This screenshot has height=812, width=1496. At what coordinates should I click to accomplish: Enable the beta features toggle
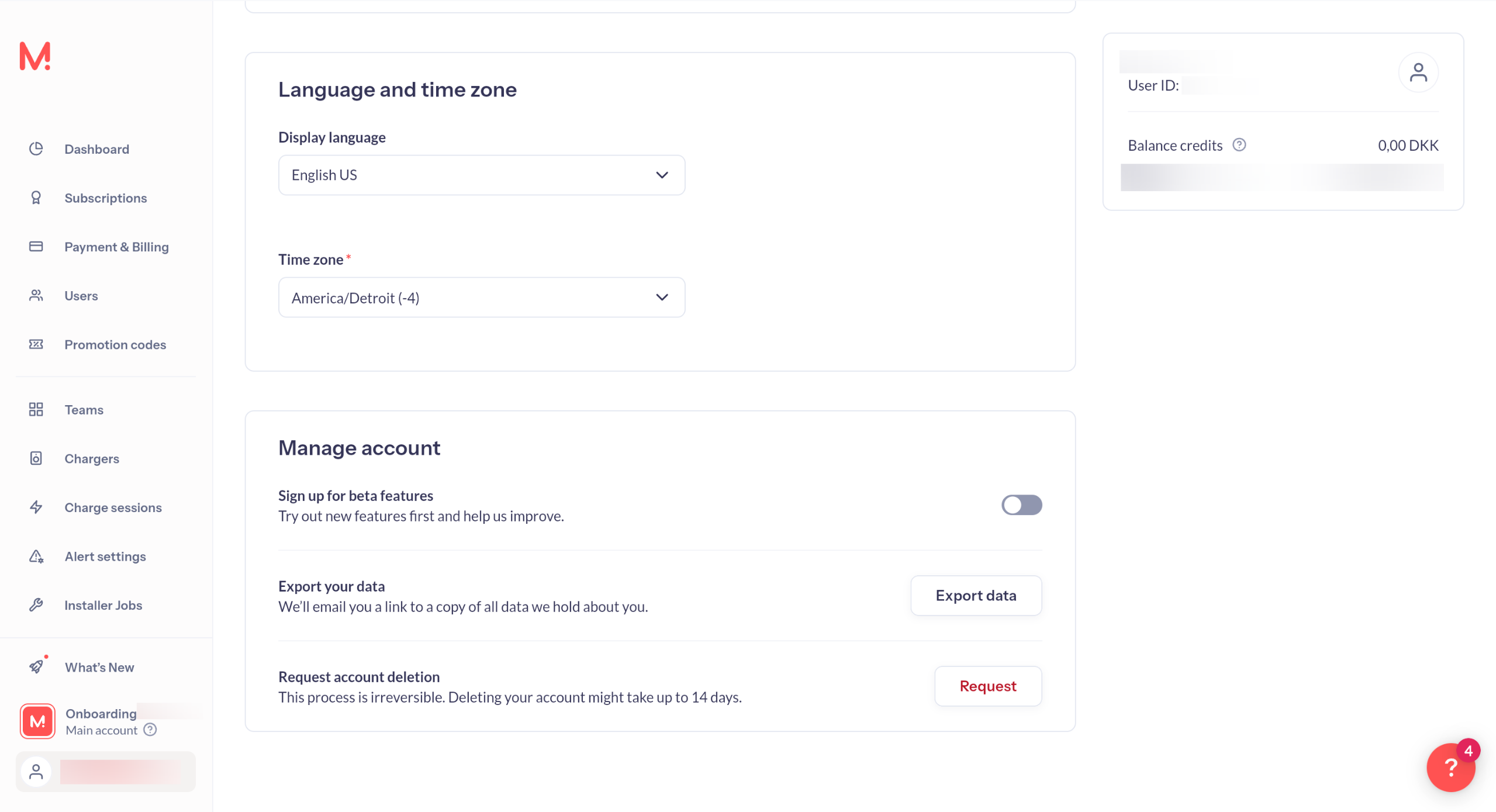click(x=1021, y=505)
